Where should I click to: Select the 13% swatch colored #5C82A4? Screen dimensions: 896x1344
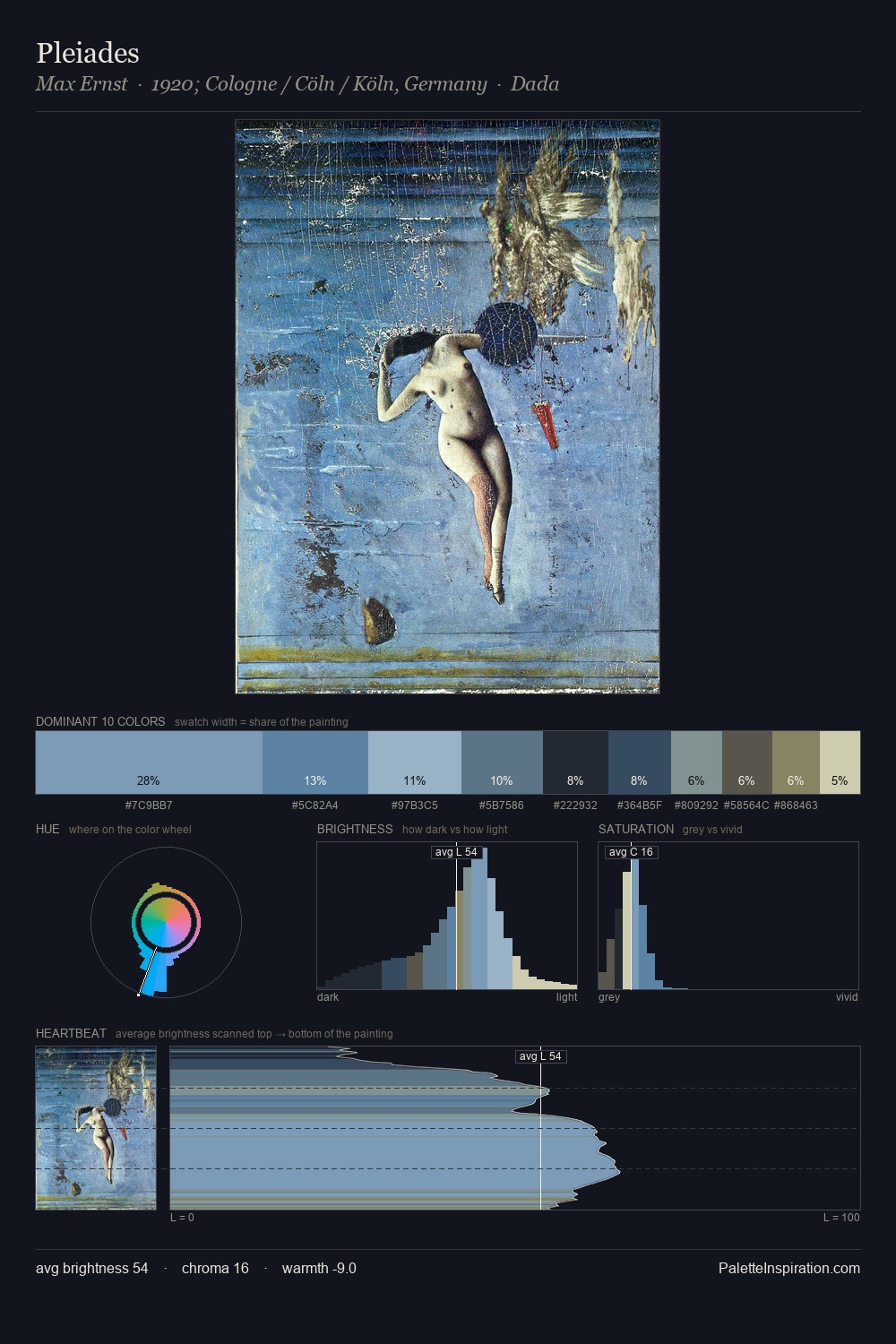tap(315, 762)
